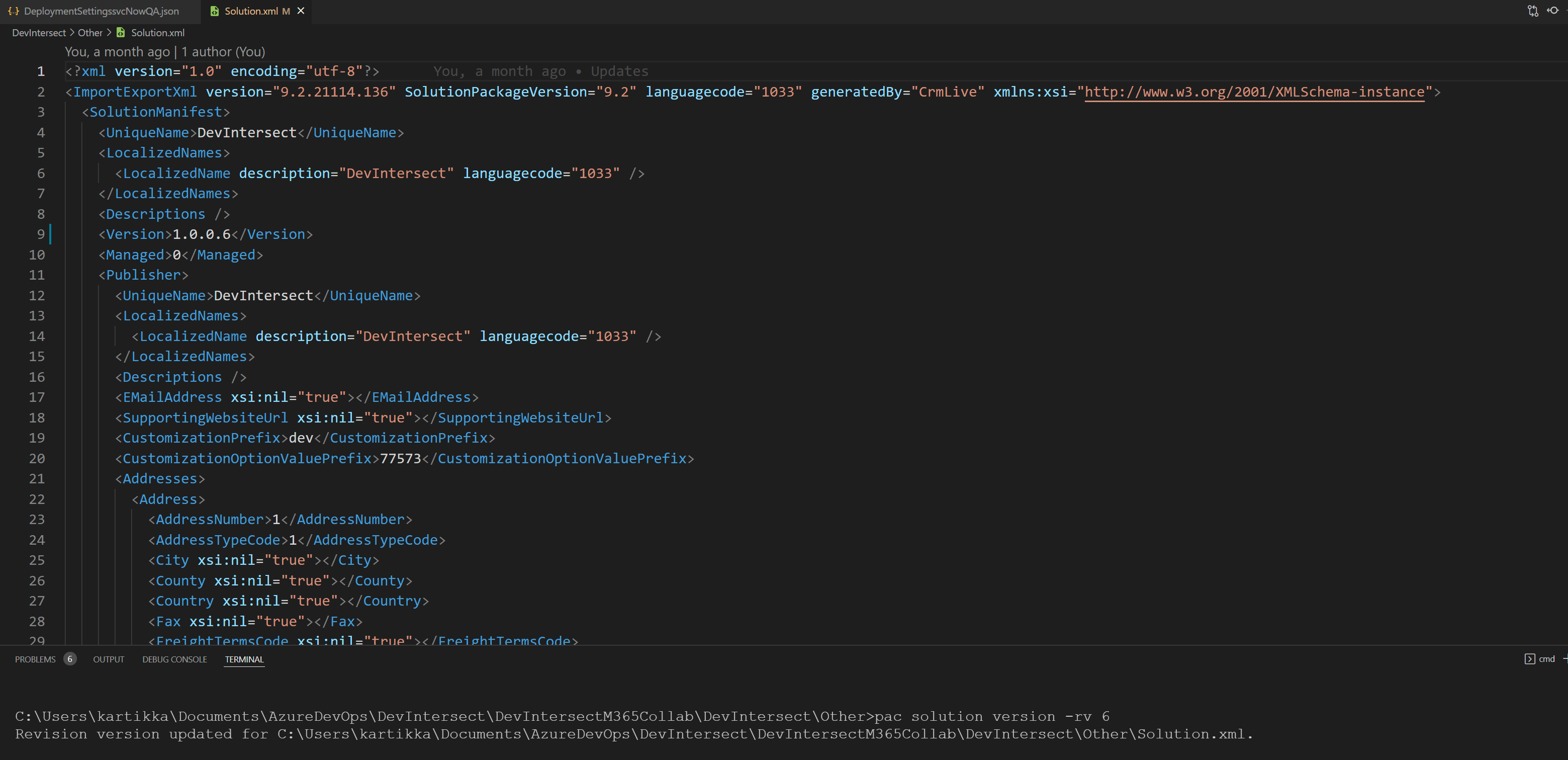Open the PROBLEMS panel tab
This screenshot has height=760, width=1568.
point(35,659)
